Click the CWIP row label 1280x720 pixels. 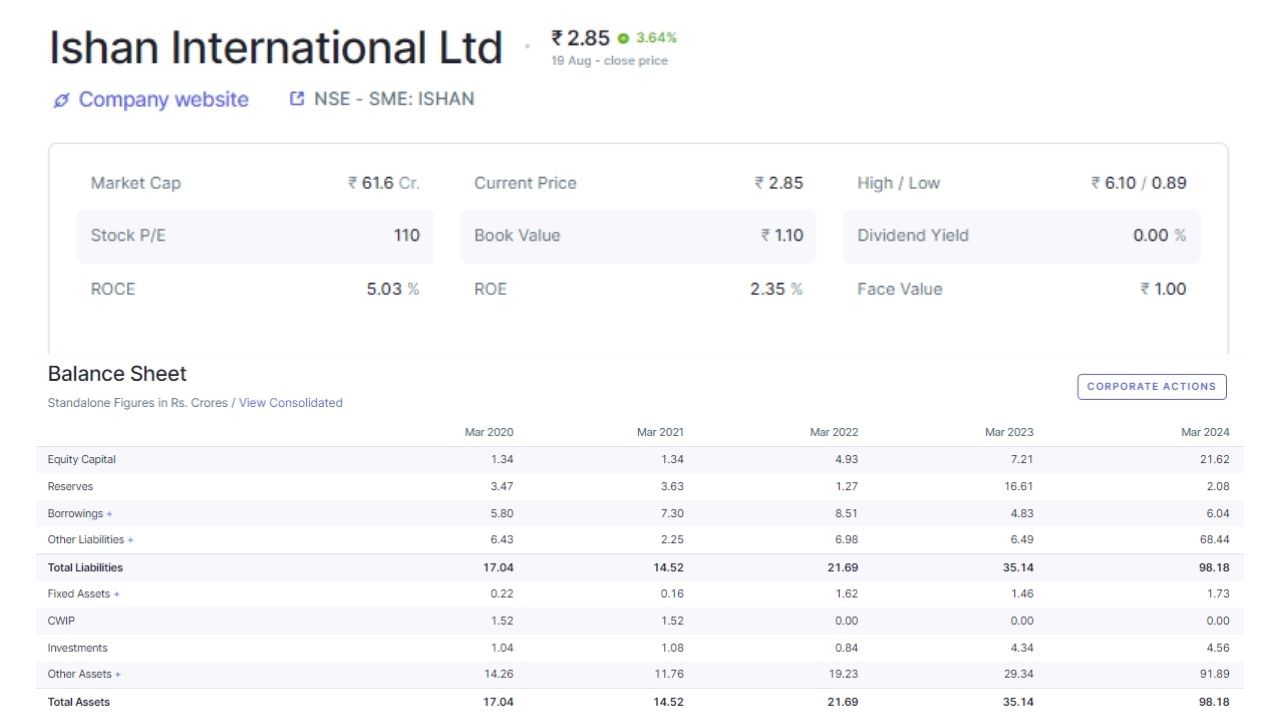tap(61, 621)
